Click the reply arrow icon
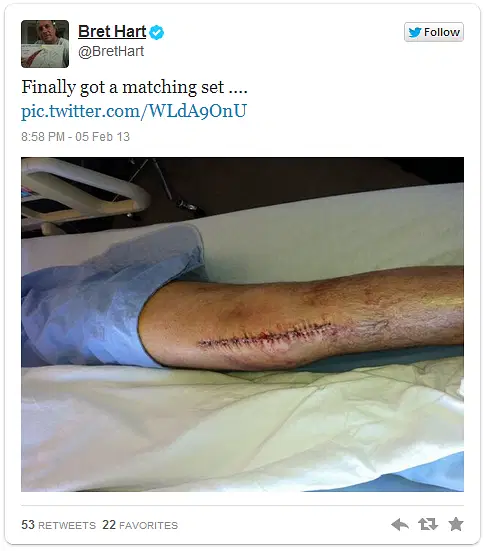 click(x=400, y=525)
